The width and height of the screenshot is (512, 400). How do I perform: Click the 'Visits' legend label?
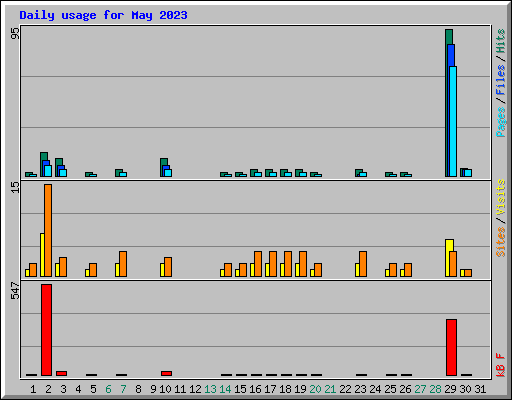pos(500,197)
